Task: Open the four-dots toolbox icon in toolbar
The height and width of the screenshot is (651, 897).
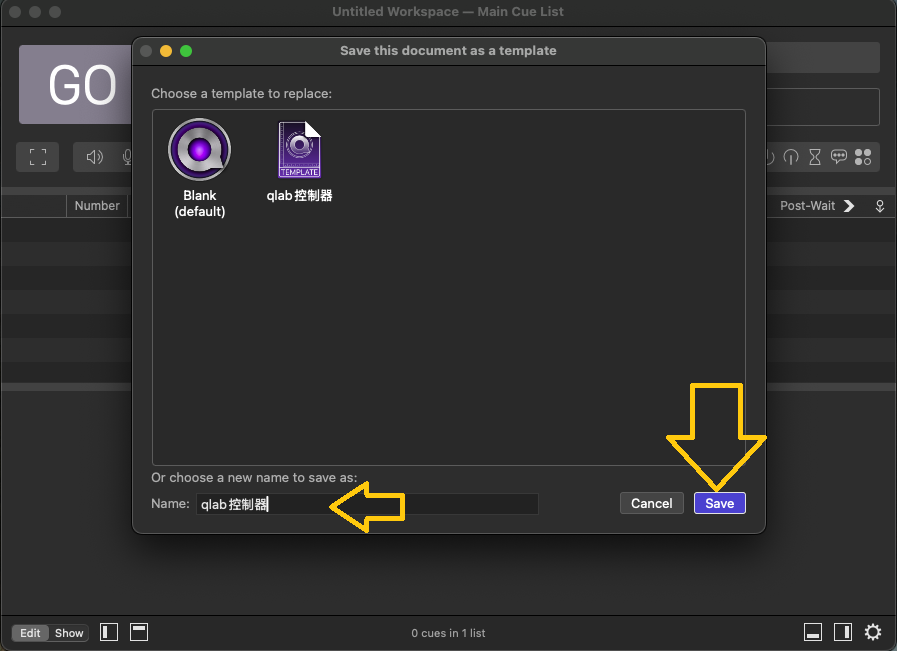Action: pyautogui.click(x=863, y=157)
